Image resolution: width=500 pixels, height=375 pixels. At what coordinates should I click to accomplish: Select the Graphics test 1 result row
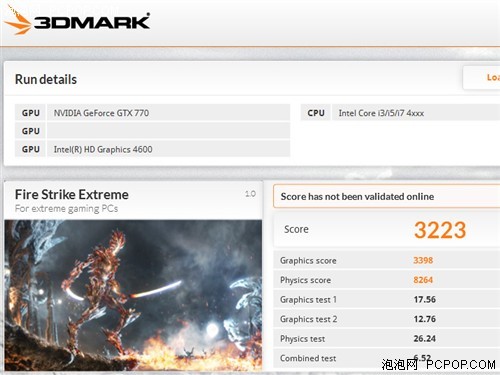(x=387, y=299)
